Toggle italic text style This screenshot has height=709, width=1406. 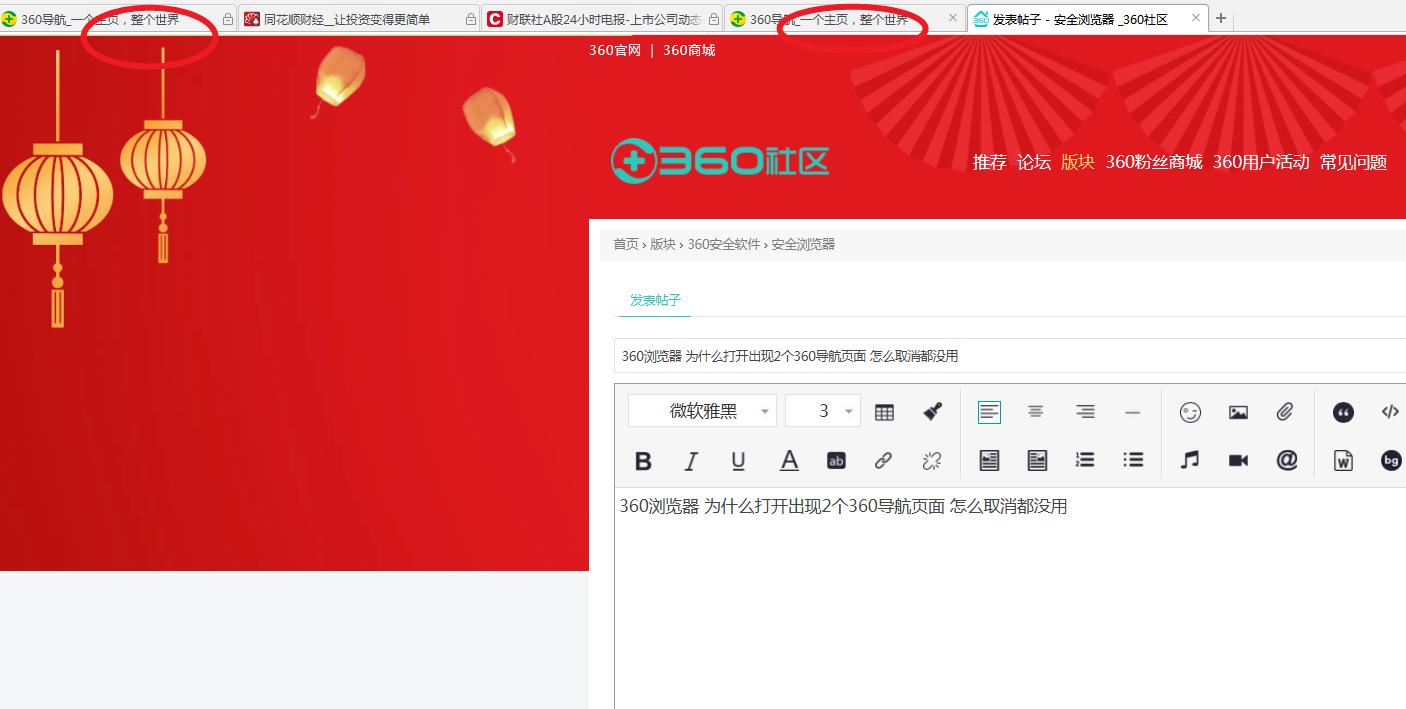coord(690,461)
